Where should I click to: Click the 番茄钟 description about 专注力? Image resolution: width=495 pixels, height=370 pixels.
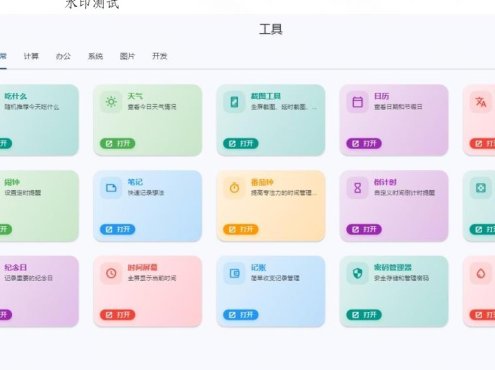point(284,193)
